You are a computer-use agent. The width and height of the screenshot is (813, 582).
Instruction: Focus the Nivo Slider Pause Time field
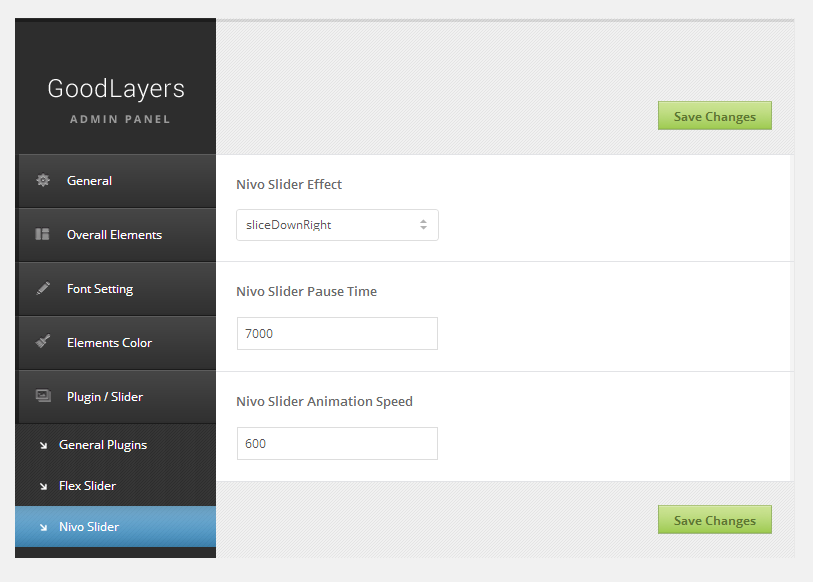pyautogui.click(x=337, y=334)
